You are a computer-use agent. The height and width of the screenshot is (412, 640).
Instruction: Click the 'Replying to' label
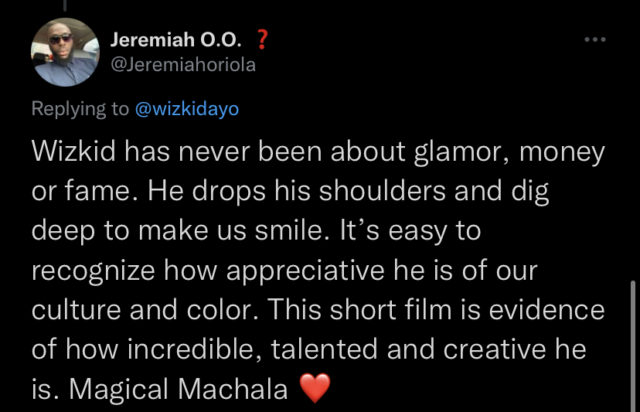80,109
